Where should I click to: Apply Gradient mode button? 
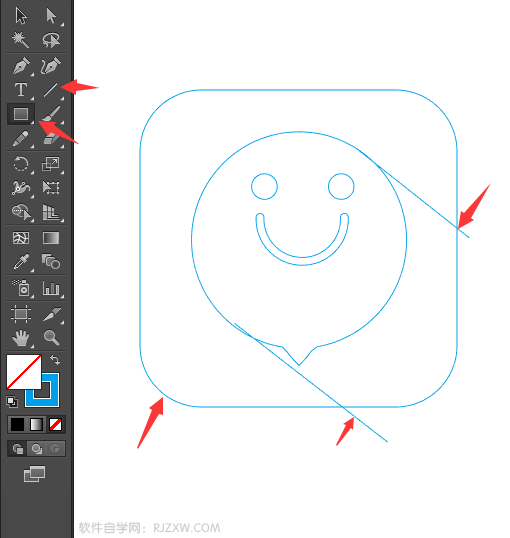pos(36,424)
